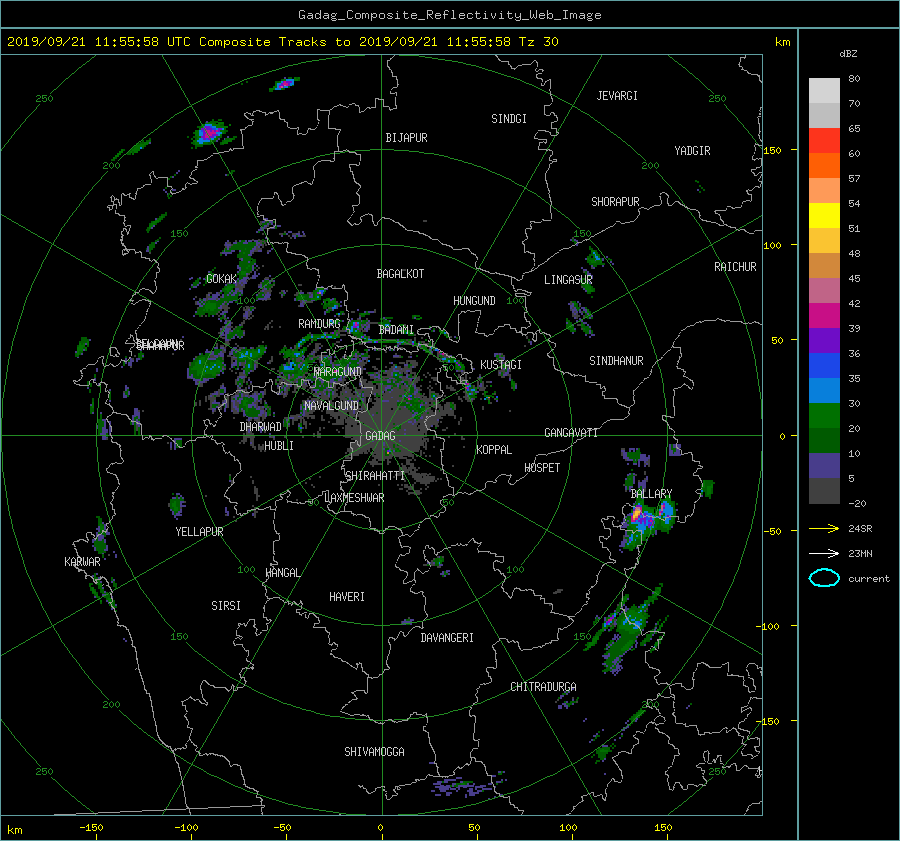900x841 pixels.
Task: Click the LINGASUR city label
Action: point(568,280)
